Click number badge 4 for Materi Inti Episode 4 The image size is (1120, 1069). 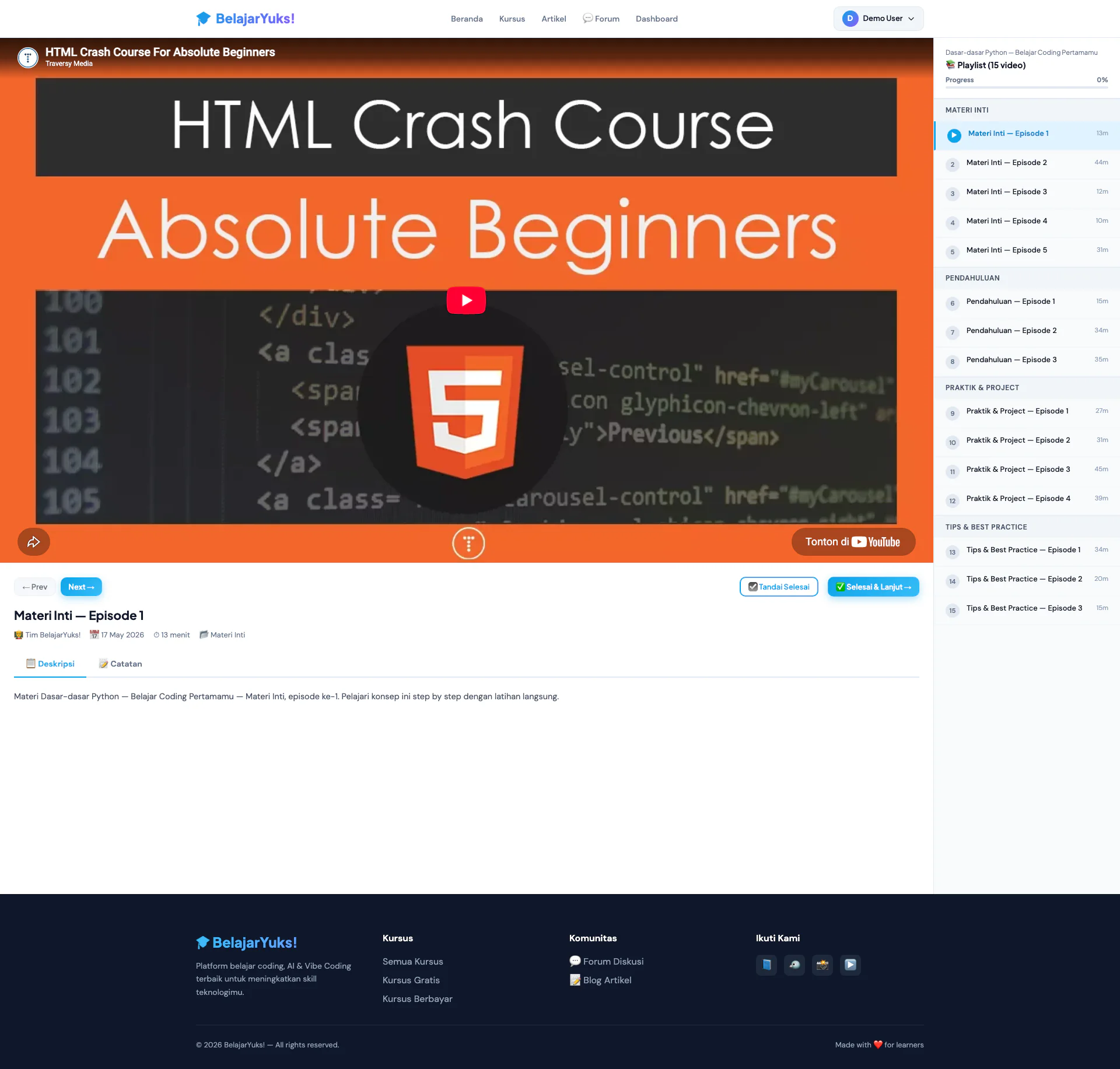tap(953, 223)
